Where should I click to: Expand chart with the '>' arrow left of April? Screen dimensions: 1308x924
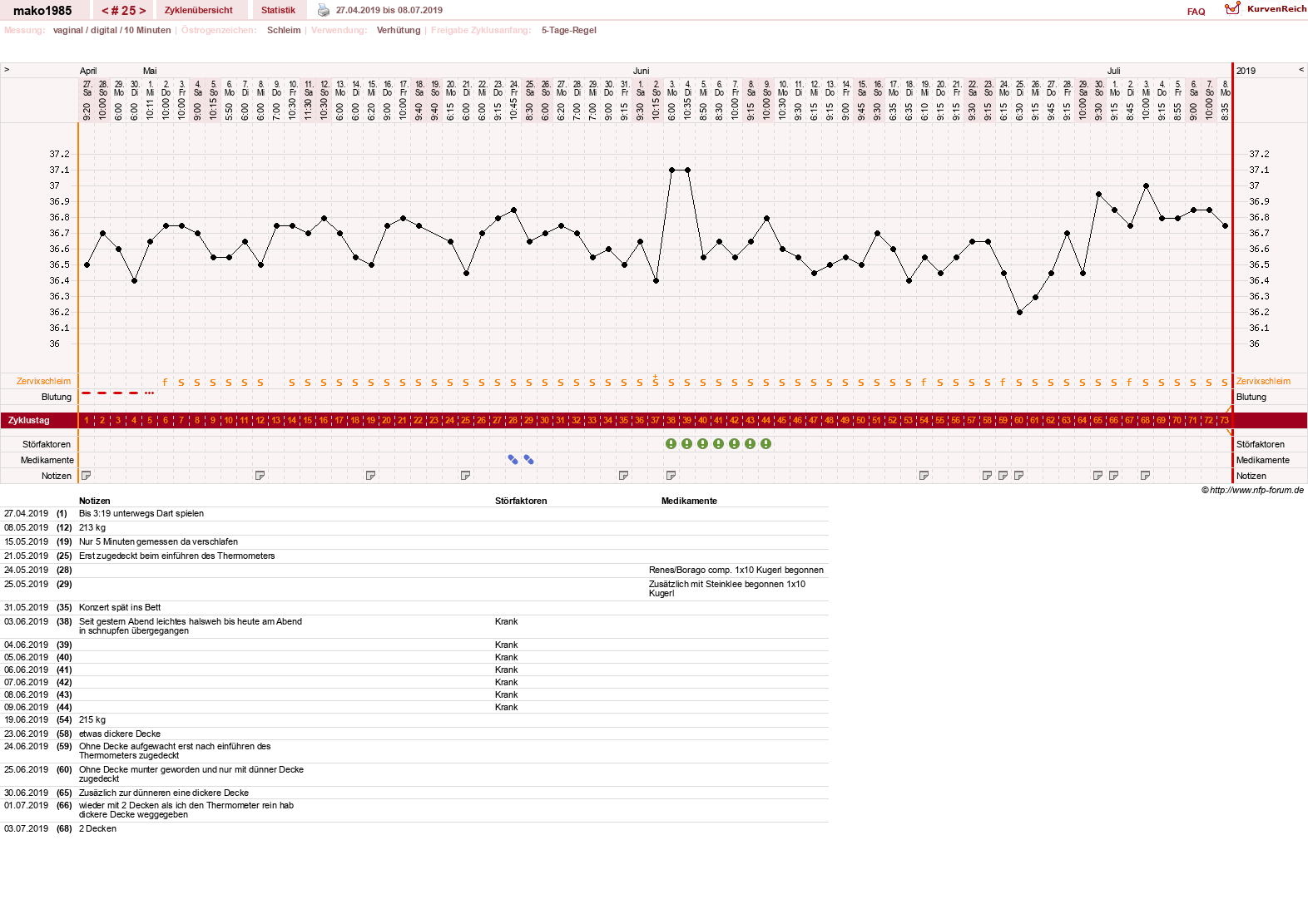coord(7,70)
